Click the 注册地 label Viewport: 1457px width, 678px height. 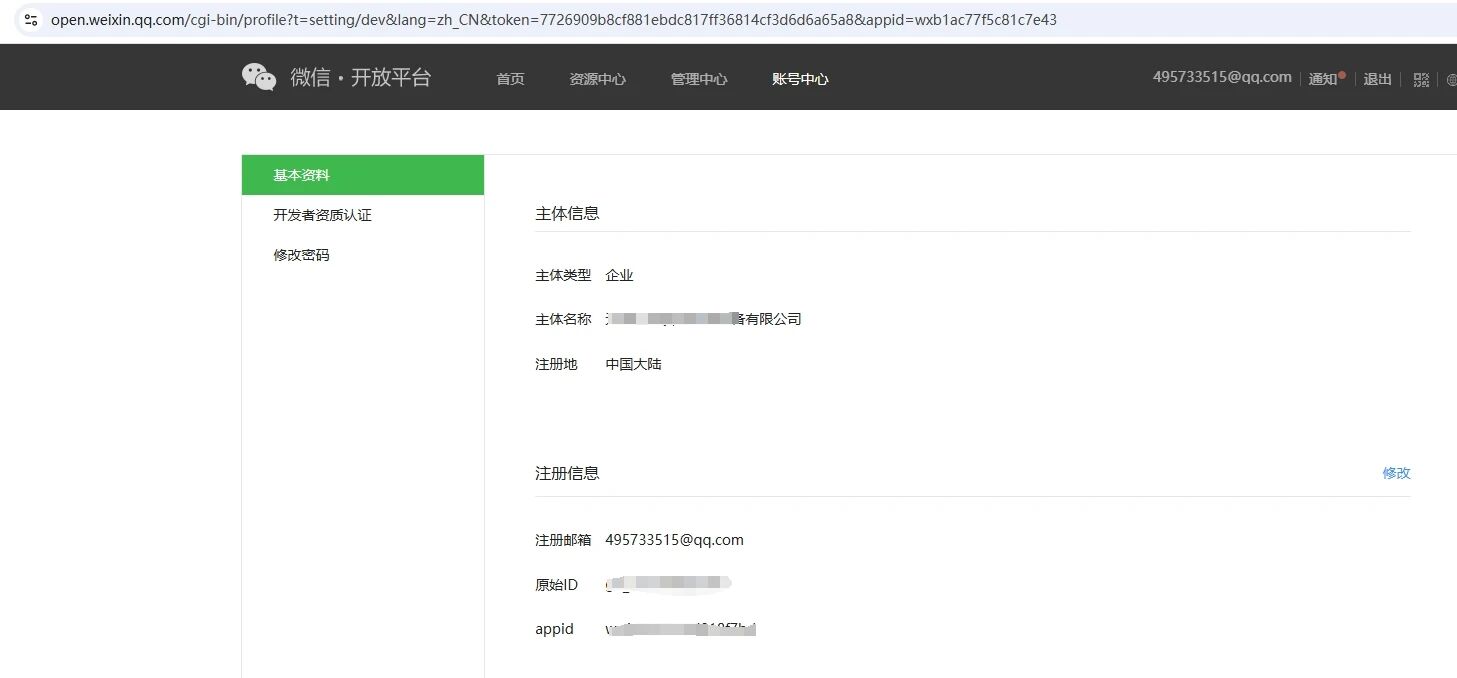pyautogui.click(x=556, y=364)
